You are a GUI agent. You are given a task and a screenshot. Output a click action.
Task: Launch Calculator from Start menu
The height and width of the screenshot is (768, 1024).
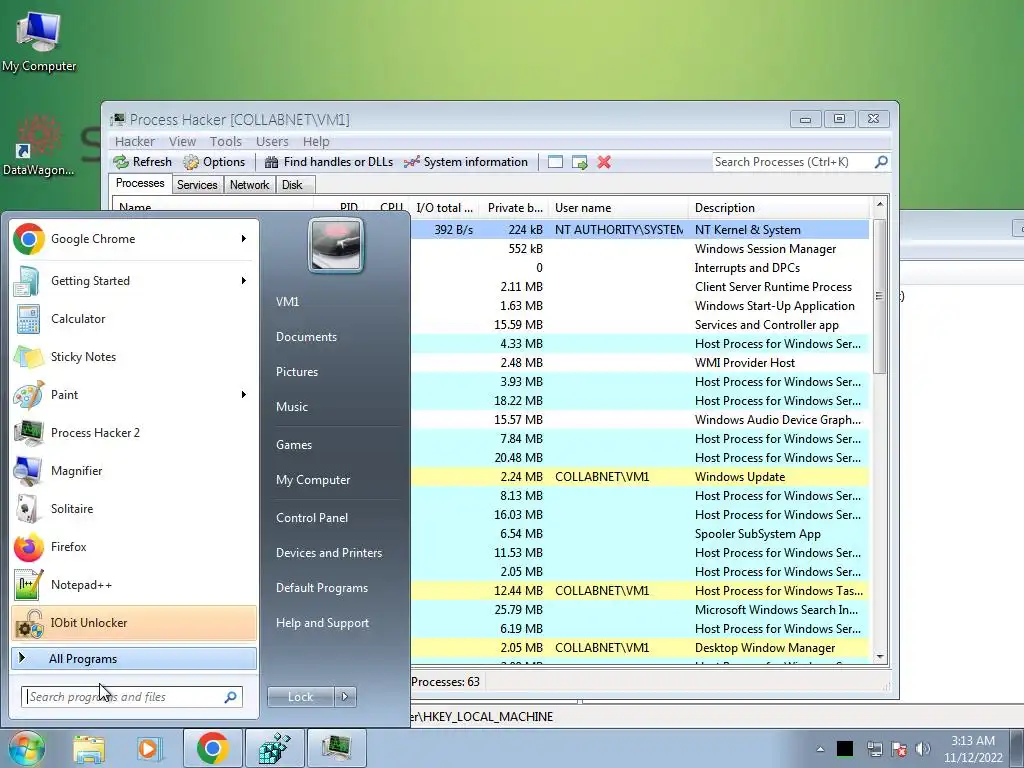click(134, 319)
